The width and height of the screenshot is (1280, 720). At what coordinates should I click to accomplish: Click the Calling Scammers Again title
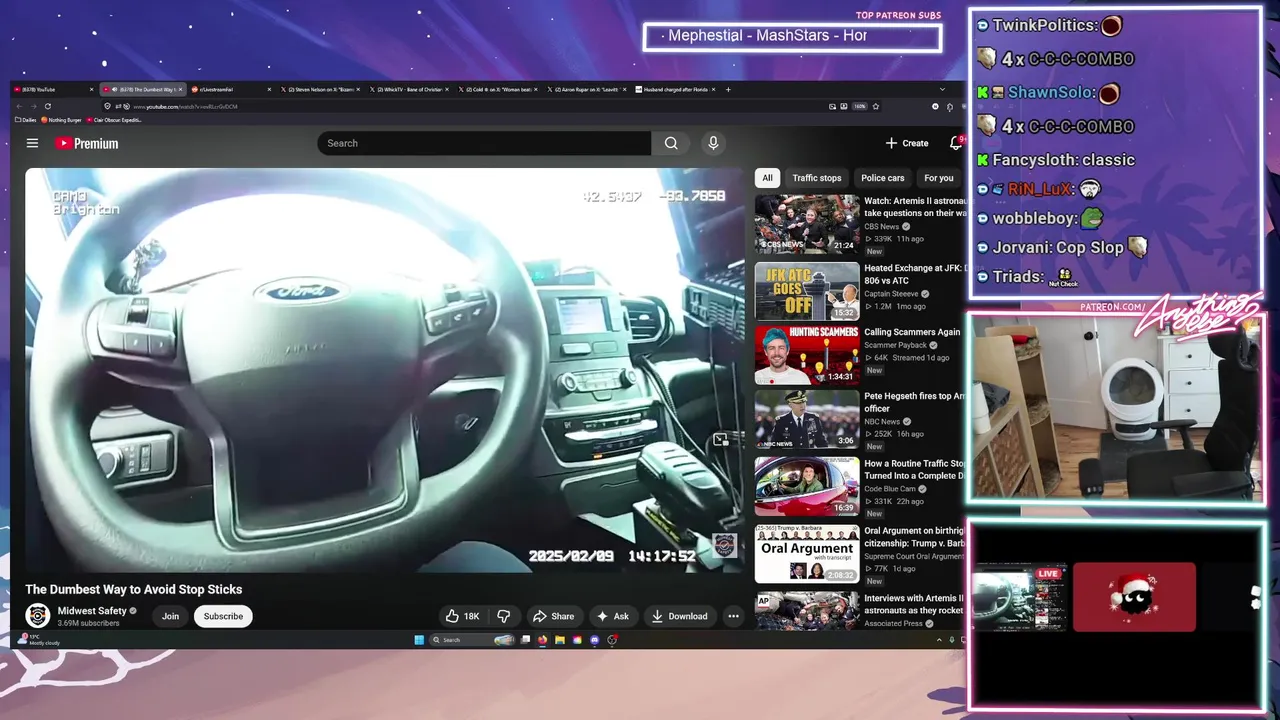pos(912,332)
